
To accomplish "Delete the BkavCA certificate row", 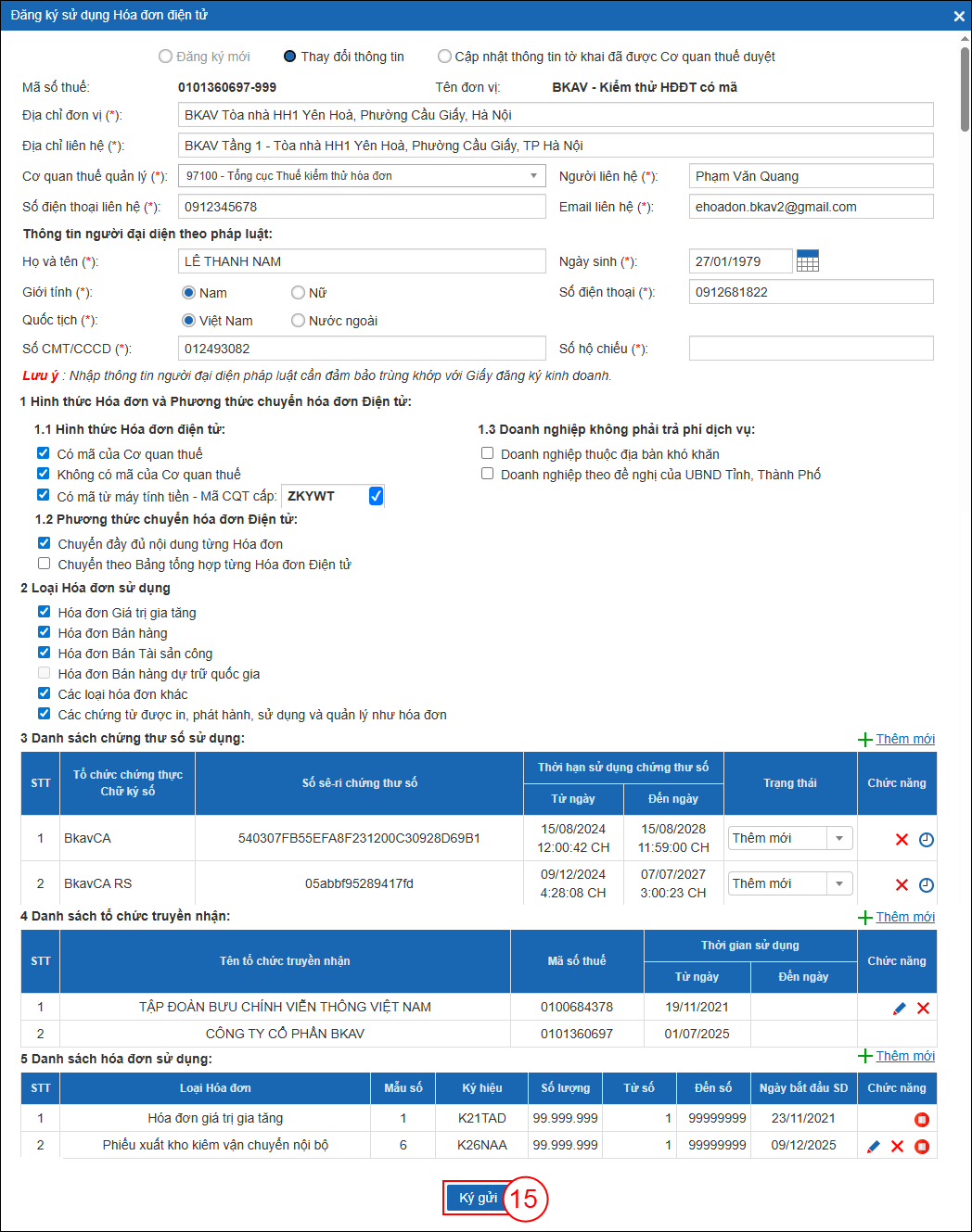I will click(x=901, y=839).
